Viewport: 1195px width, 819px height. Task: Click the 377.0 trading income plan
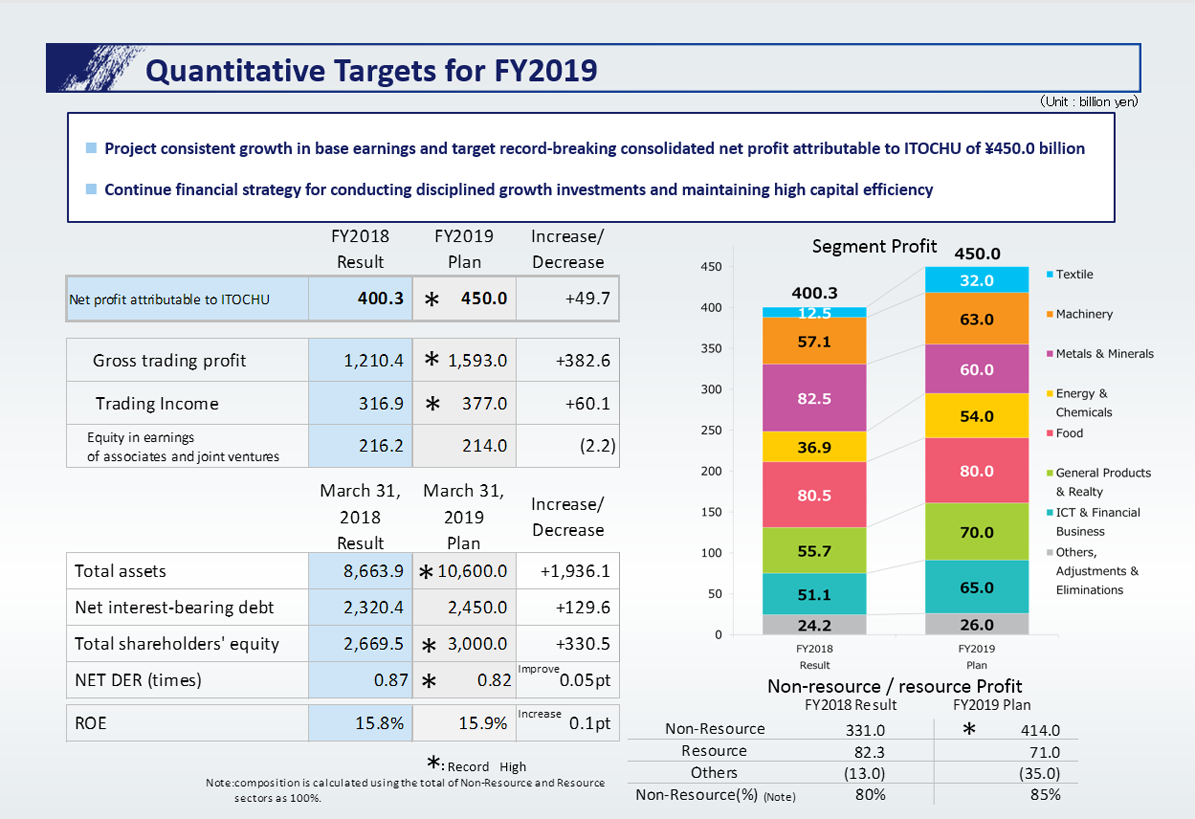point(484,404)
